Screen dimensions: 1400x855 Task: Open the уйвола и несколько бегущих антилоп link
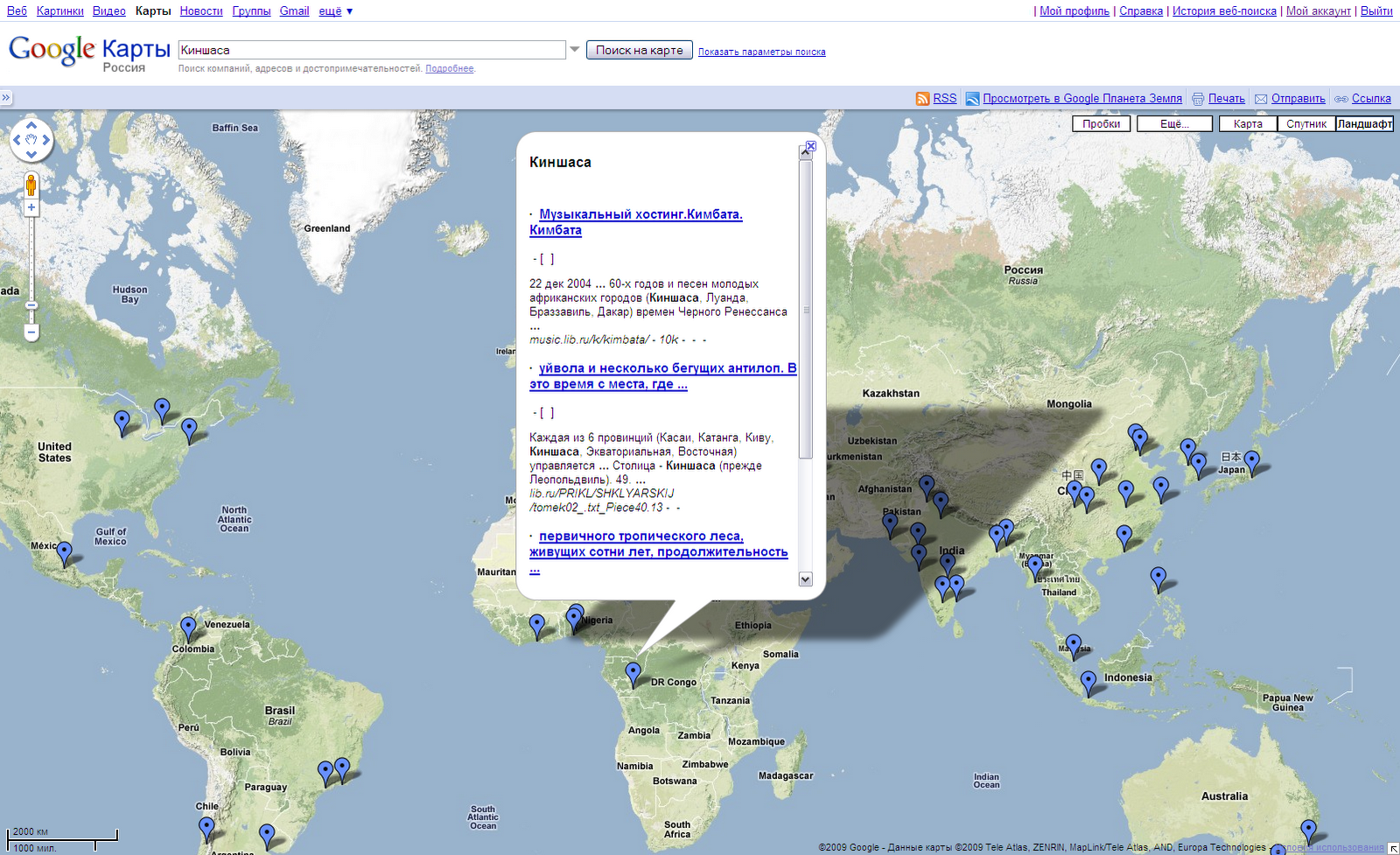[663, 376]
